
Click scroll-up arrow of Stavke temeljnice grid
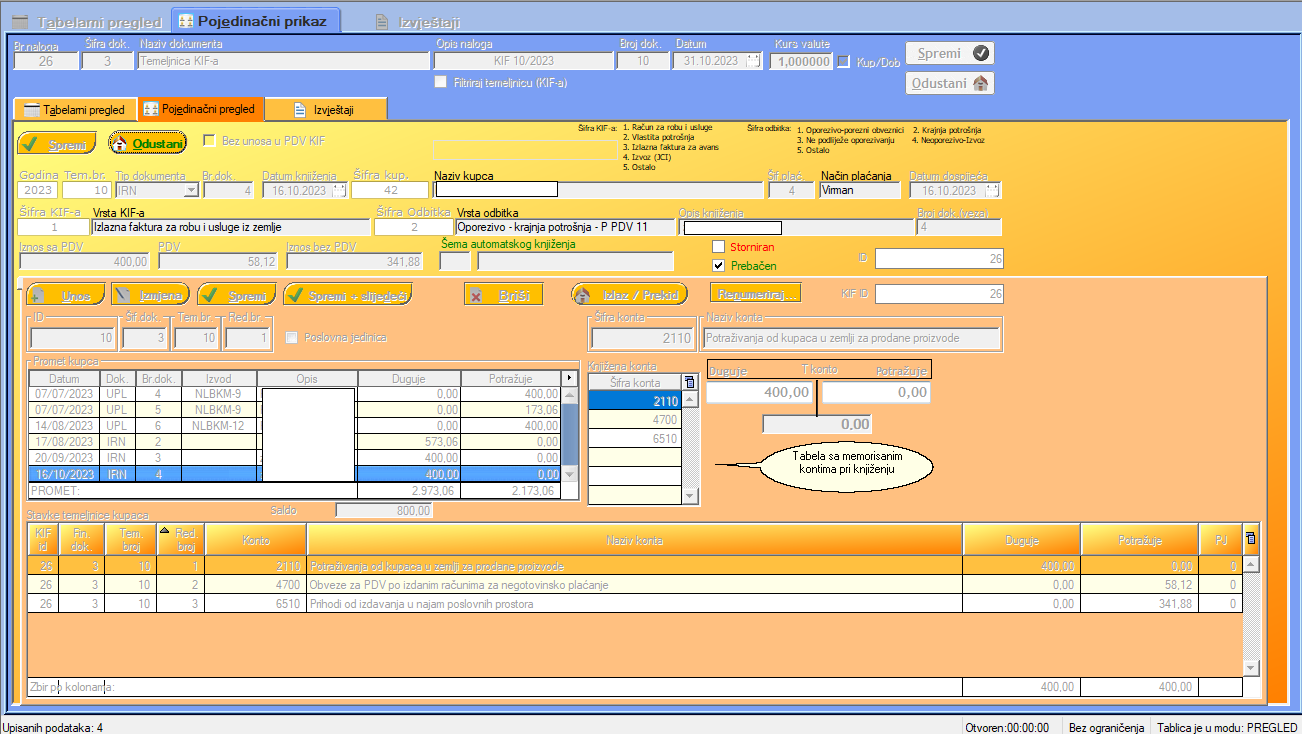point(1250,565)
